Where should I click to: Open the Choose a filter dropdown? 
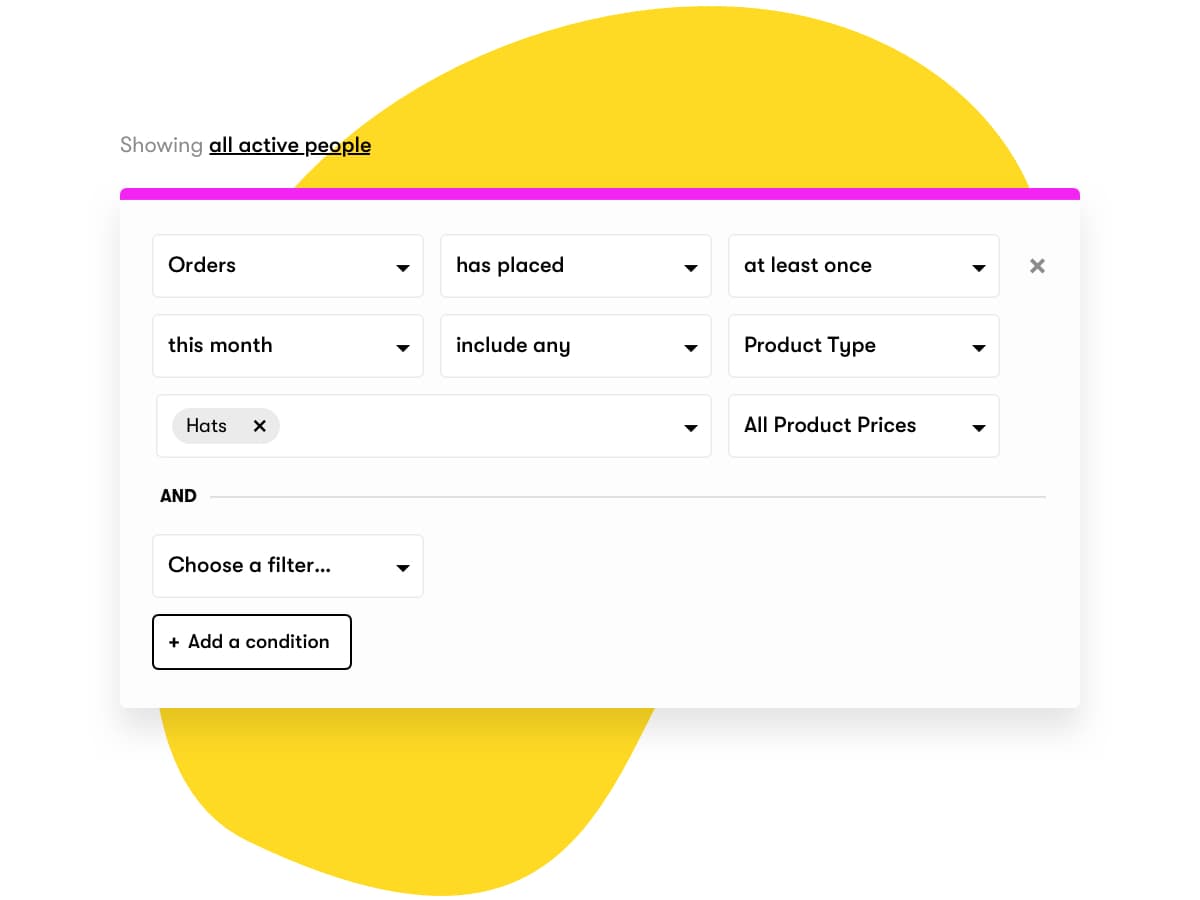point(287,566)
